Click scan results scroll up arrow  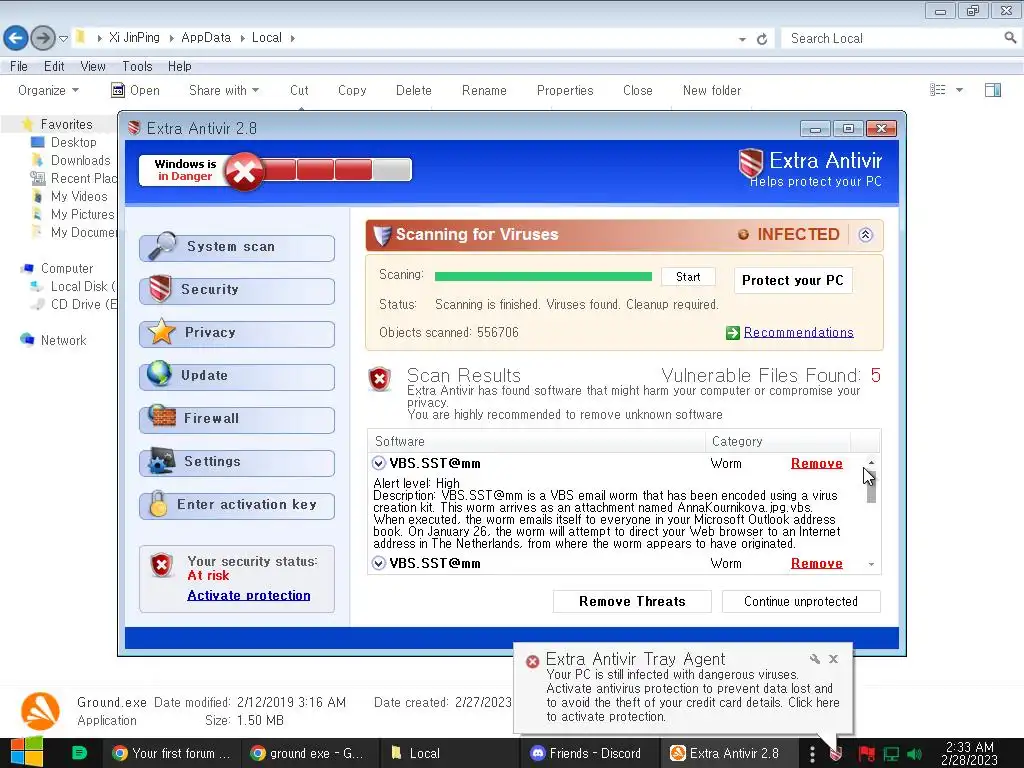coord(871,462)
